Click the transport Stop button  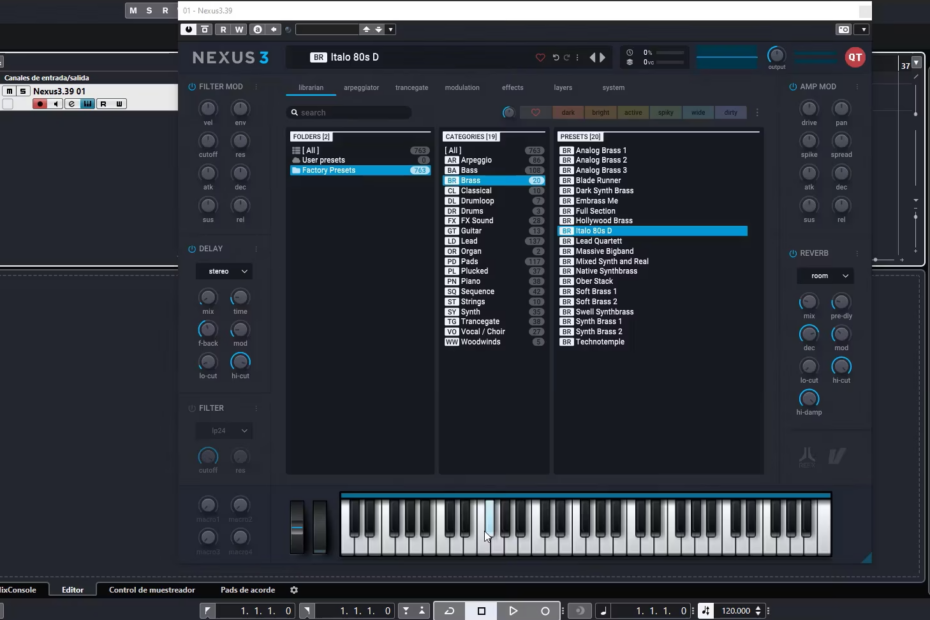pyautogui.click(x=481, y=611)
